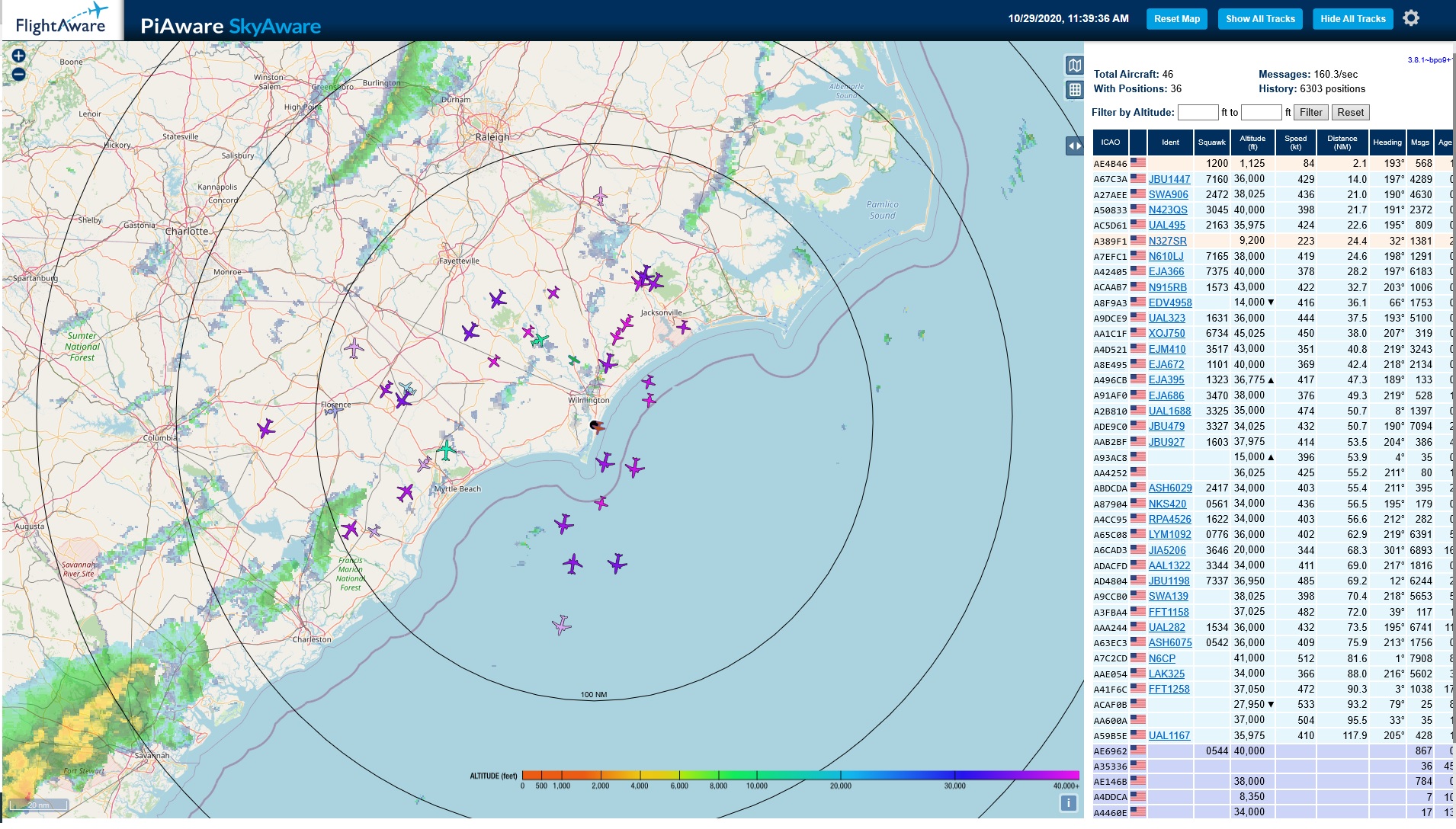This screenshot has height=829, width=1456.
Task: Zoom in on the map
Action: click(x=18, y=56)
